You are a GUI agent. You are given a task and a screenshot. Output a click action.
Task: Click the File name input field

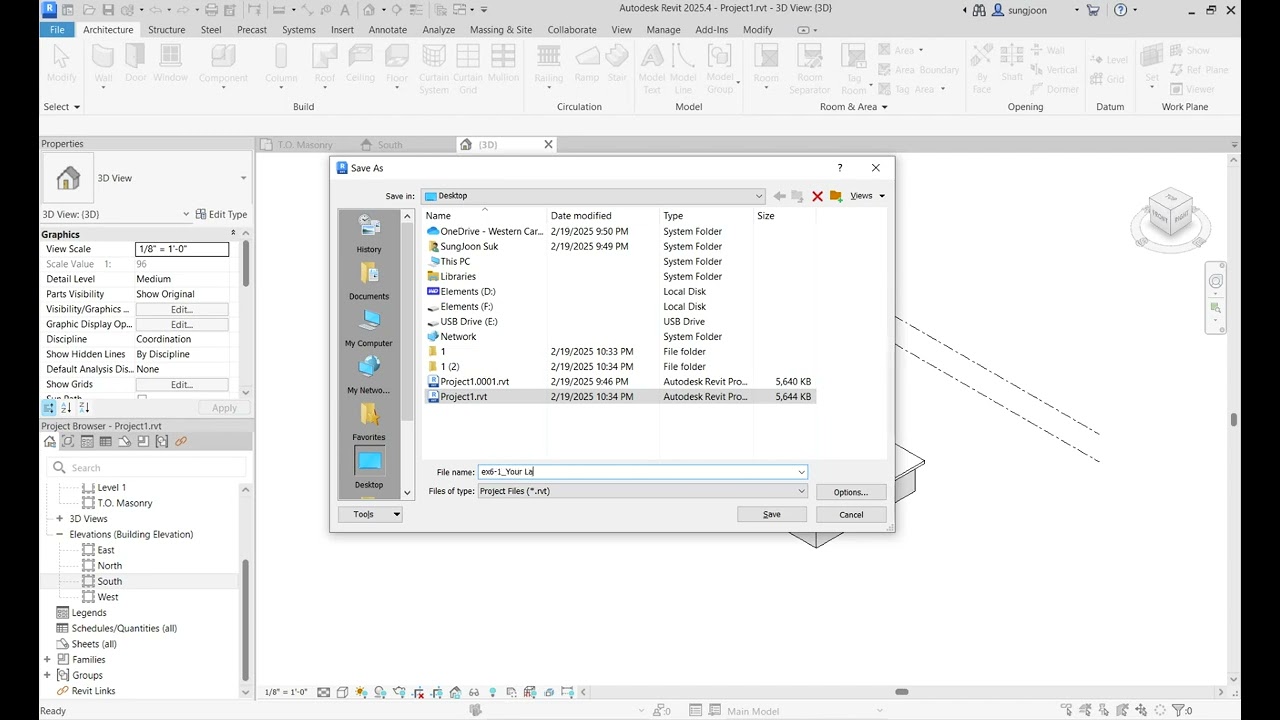[642, 472]
